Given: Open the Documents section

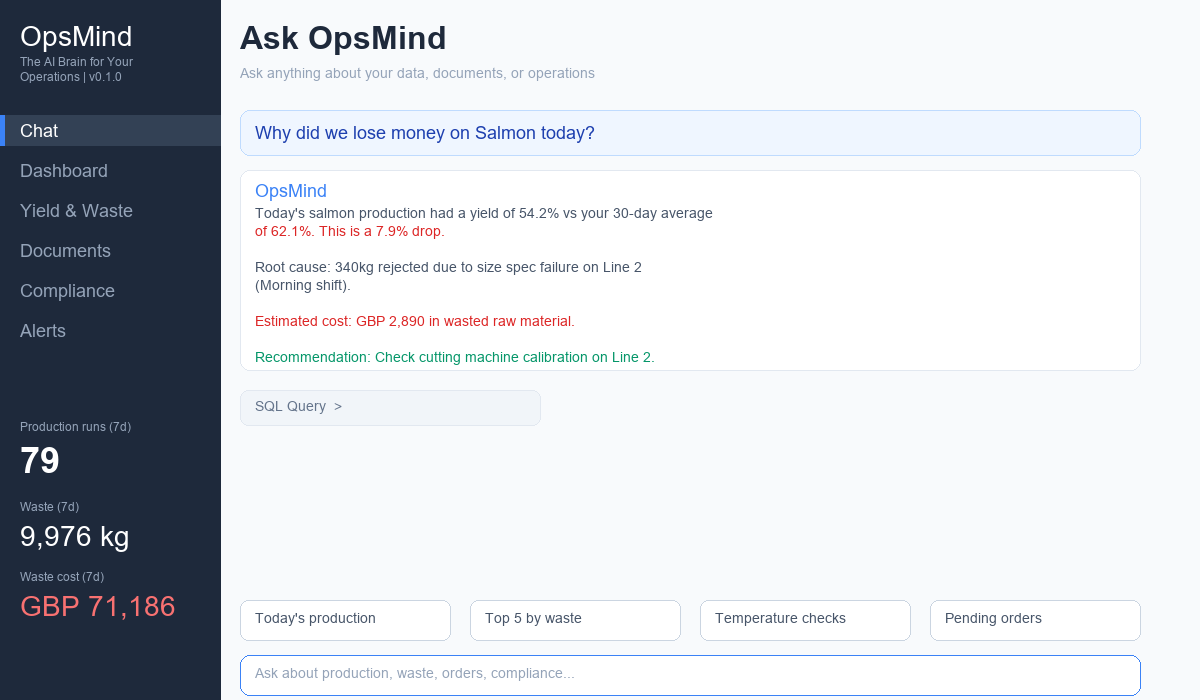Looking at the screenshot, I should [65, 251].
